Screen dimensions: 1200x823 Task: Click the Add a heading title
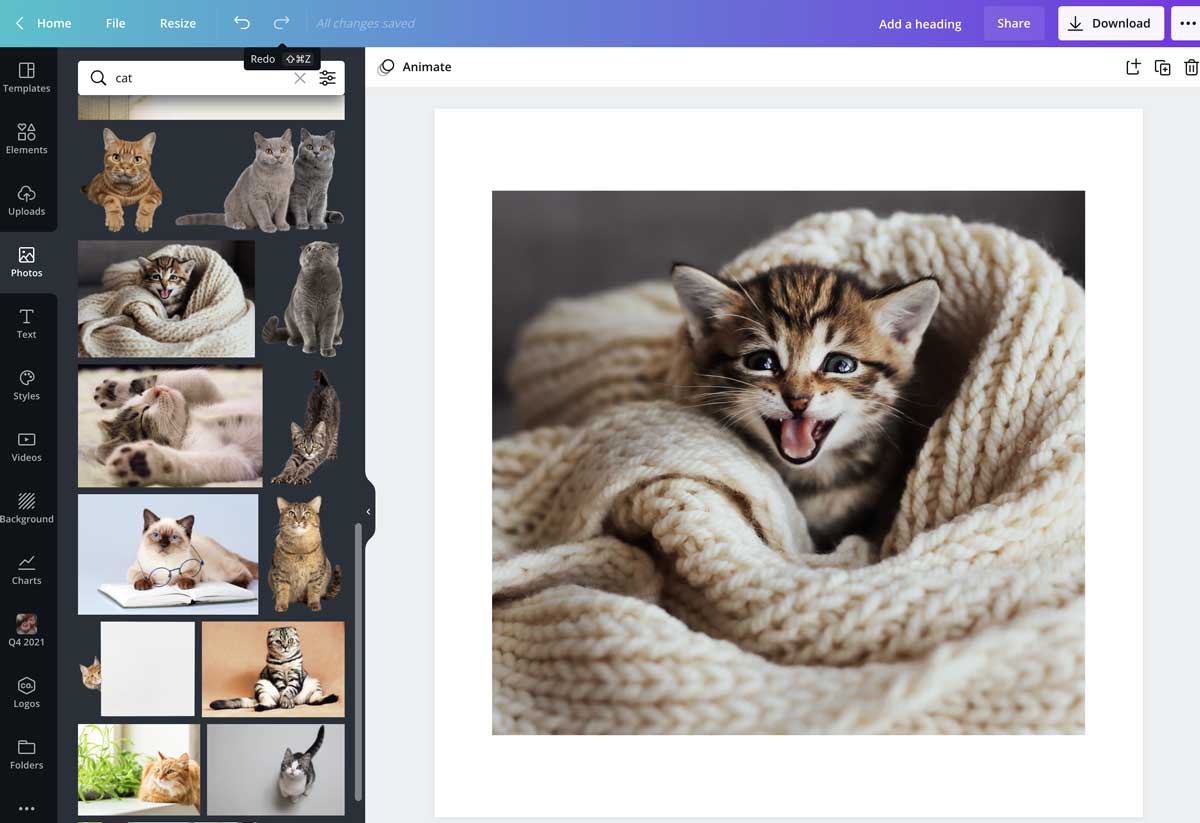point(920,24)
